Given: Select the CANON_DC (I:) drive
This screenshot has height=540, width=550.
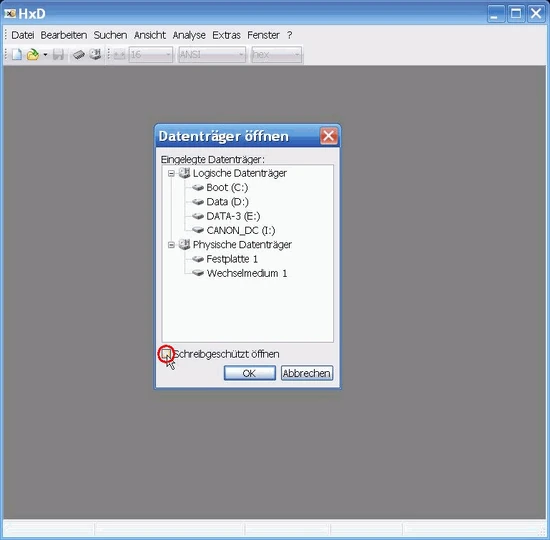Looking at the screenshot, I should point(241,231).
